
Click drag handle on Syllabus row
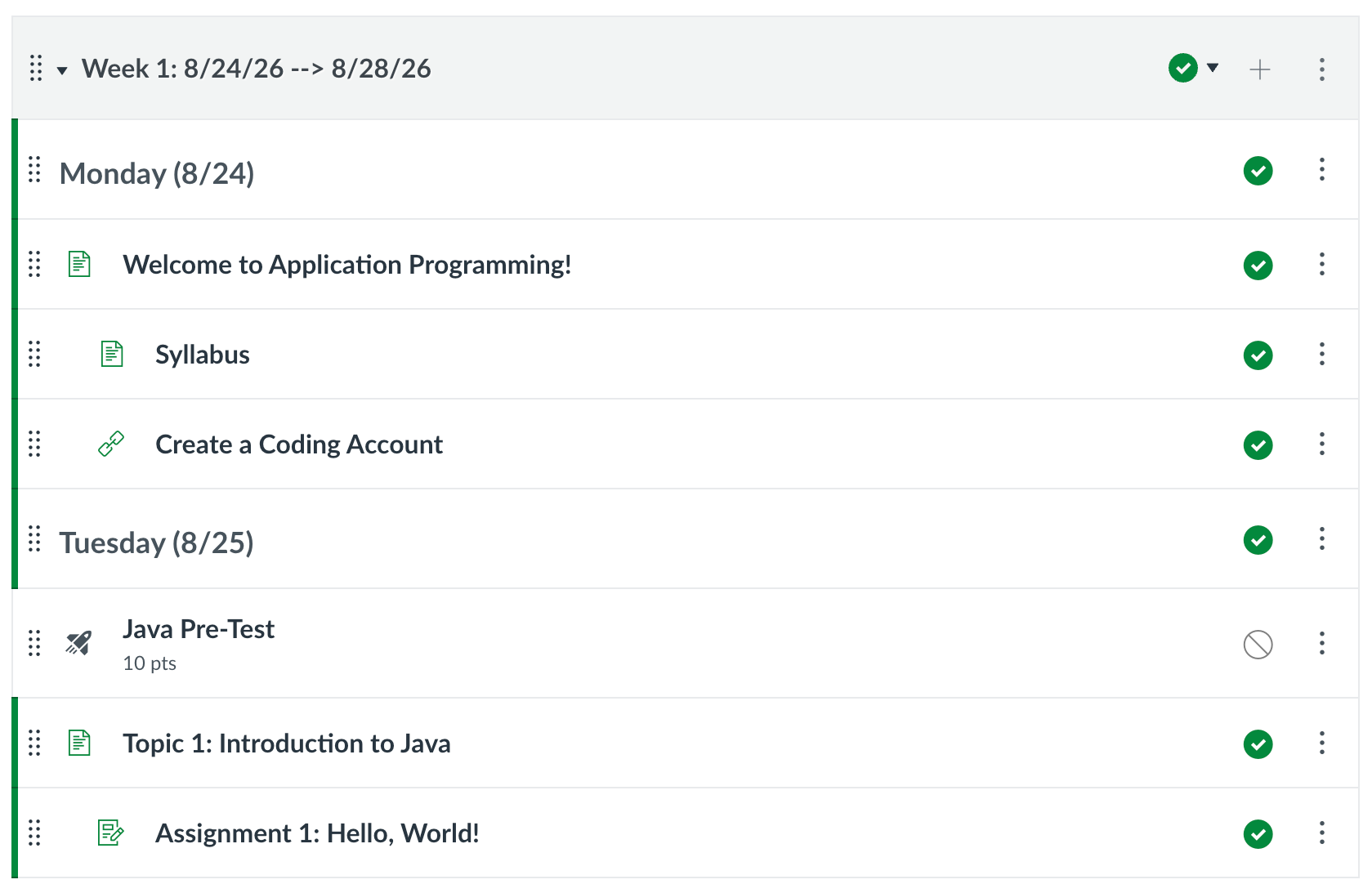coord(34,354)
